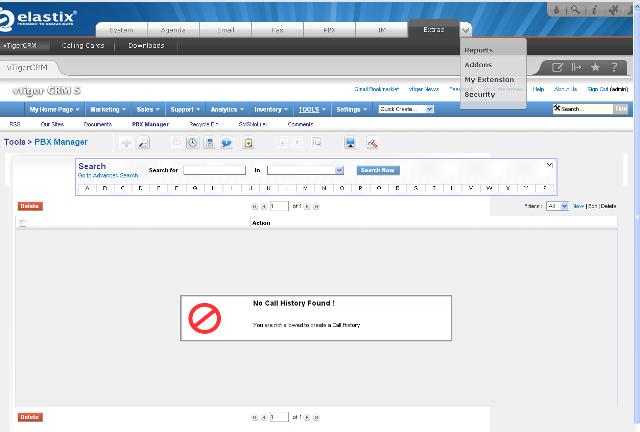Click the star bookmark icon
The width and height of the screenshot is (640, 432).
click(x=595, y=67)
